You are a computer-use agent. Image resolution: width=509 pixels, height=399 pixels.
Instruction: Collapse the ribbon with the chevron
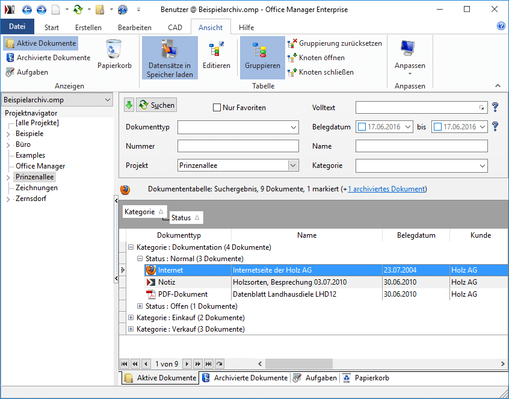(498, 86)
